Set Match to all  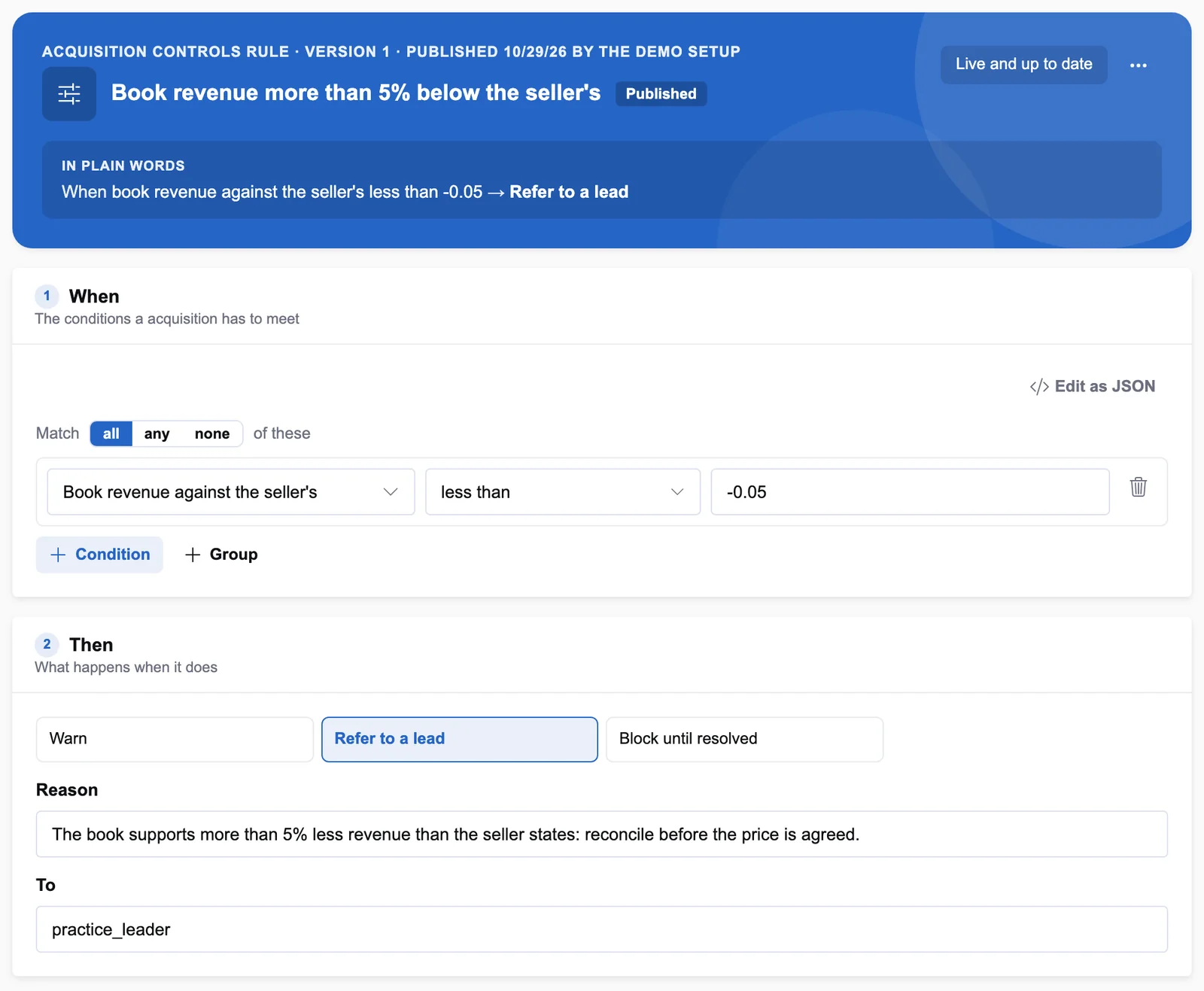(x=111, y=433)
